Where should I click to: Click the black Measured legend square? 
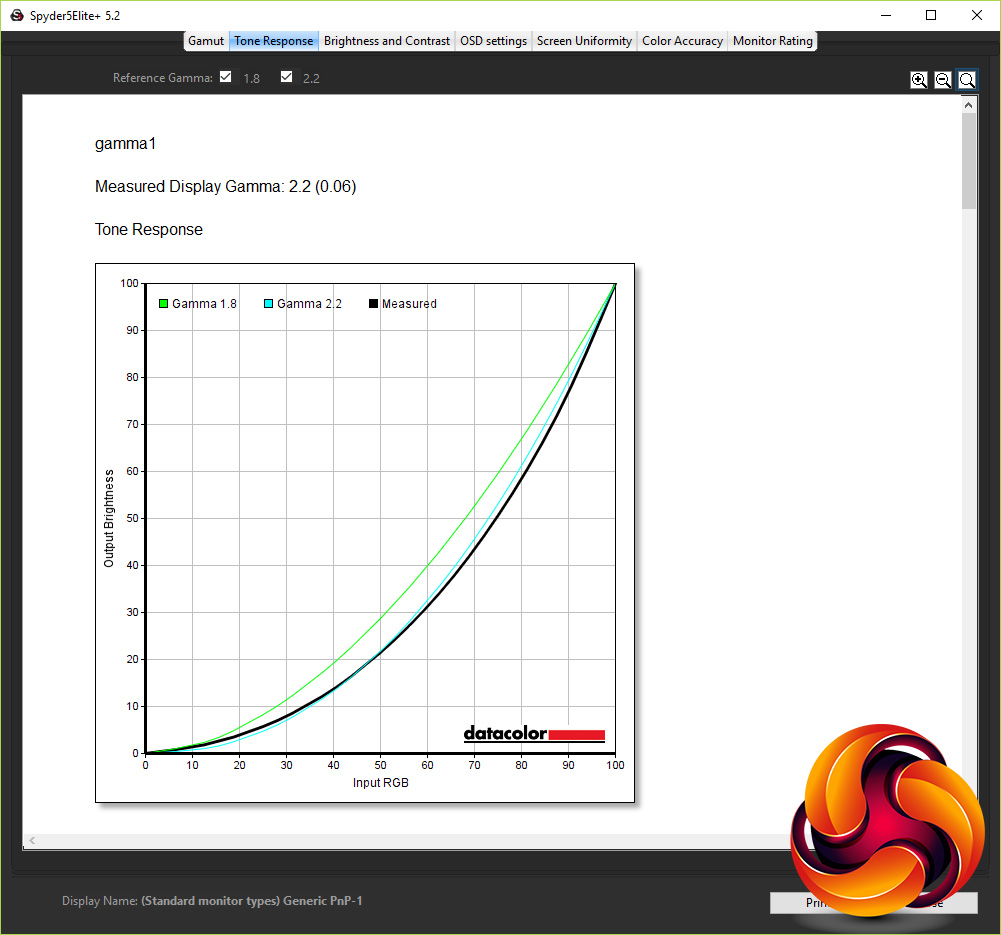tap(373, 304)
